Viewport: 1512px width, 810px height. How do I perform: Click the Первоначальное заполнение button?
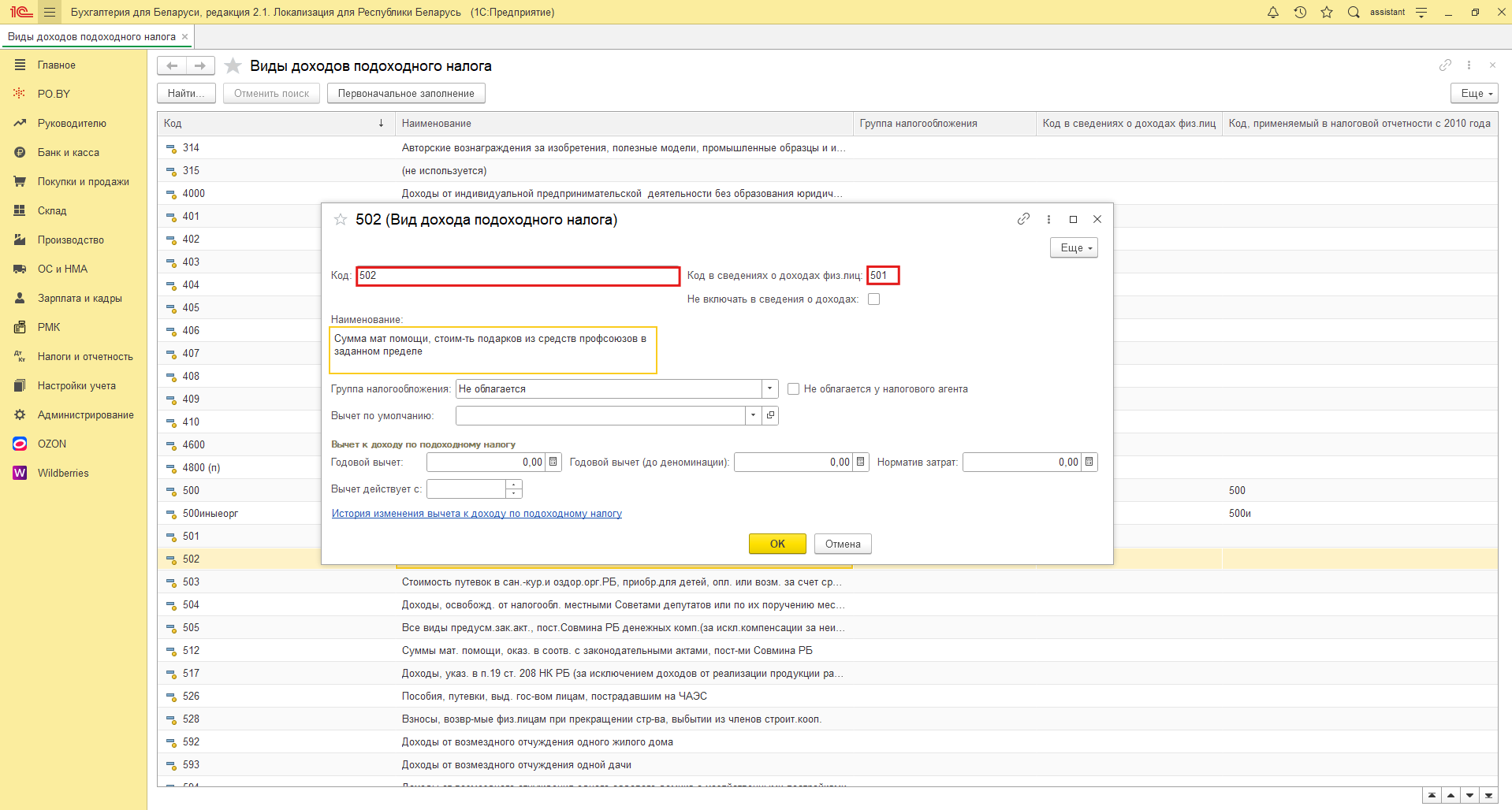click(x=406, y=94)
